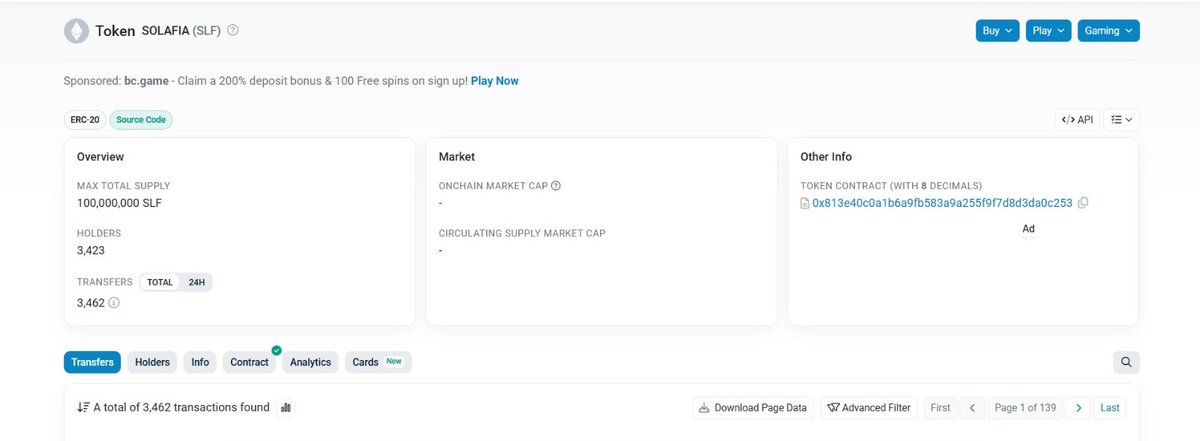Viewport: 1200px width, 441px height.
Task: Click the API button
Action: click(x=1077, y=120)
